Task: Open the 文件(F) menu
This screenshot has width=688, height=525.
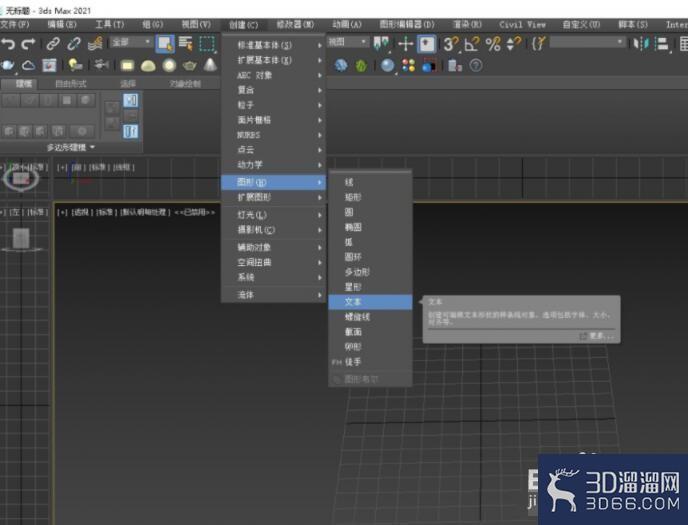Action: coord(15,25)
